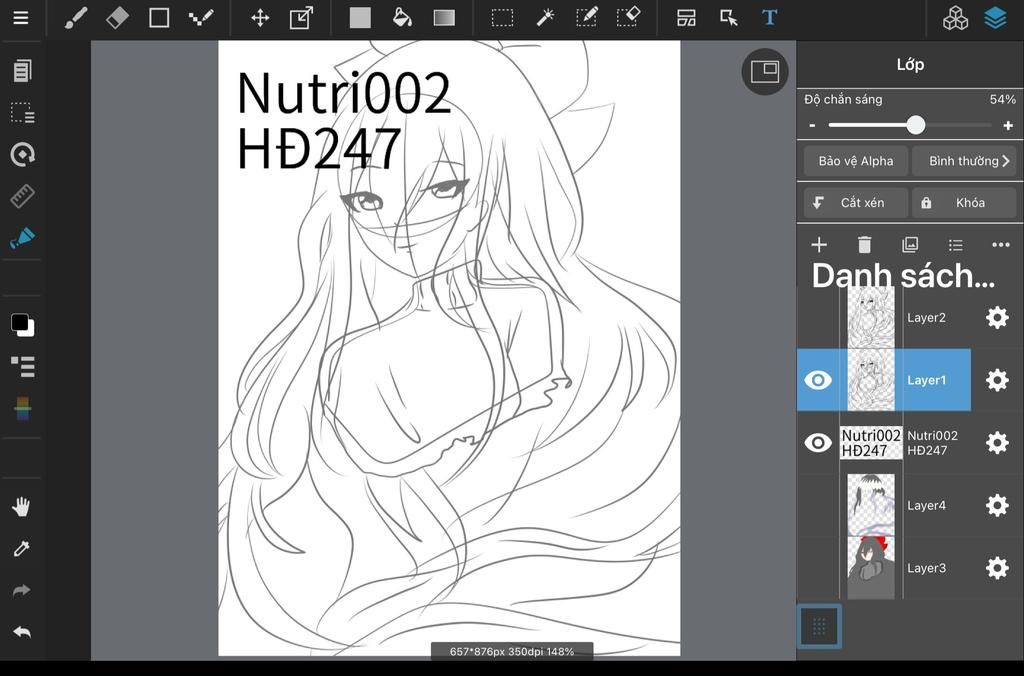Viewport: 1024px width, 676px height.
Task: Select the operation/object cursor tool
Action: tap(728, 18)
